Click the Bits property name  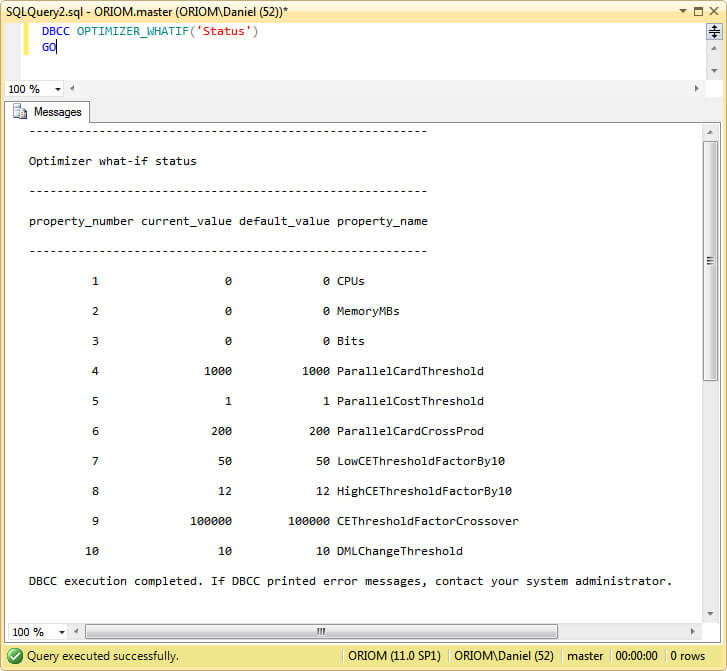pyautogui.click(x=351, y=341)
